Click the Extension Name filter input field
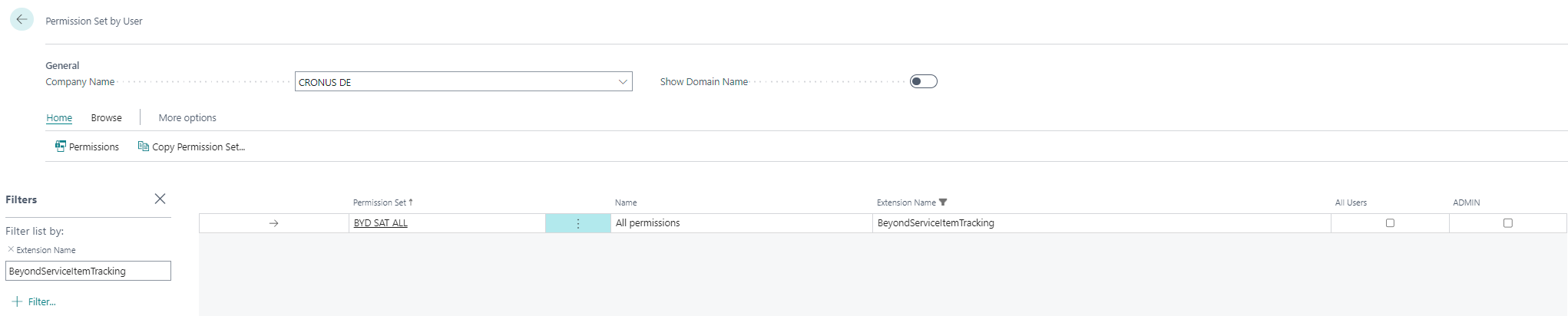 [88, 271]
